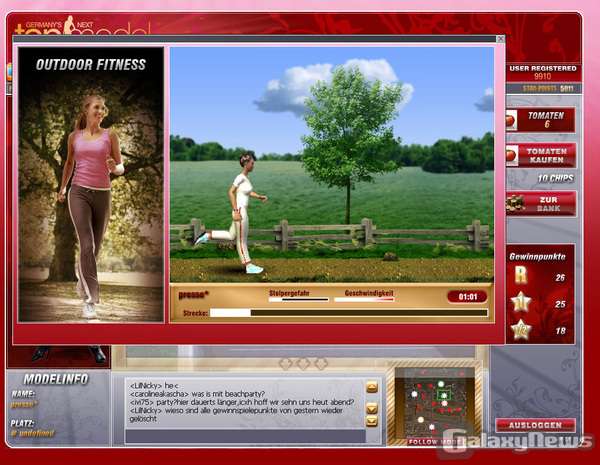600x465 pixels.
Task: Click the Tomaten 6 counter
Action: pos(541,120)
